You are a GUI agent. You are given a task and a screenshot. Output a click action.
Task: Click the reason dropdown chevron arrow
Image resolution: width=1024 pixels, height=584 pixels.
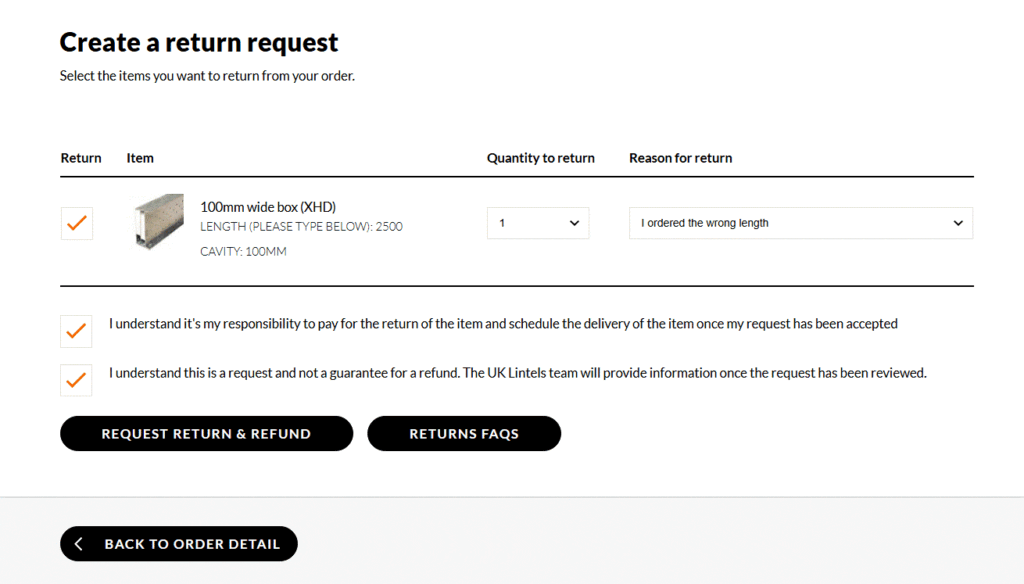958,223
